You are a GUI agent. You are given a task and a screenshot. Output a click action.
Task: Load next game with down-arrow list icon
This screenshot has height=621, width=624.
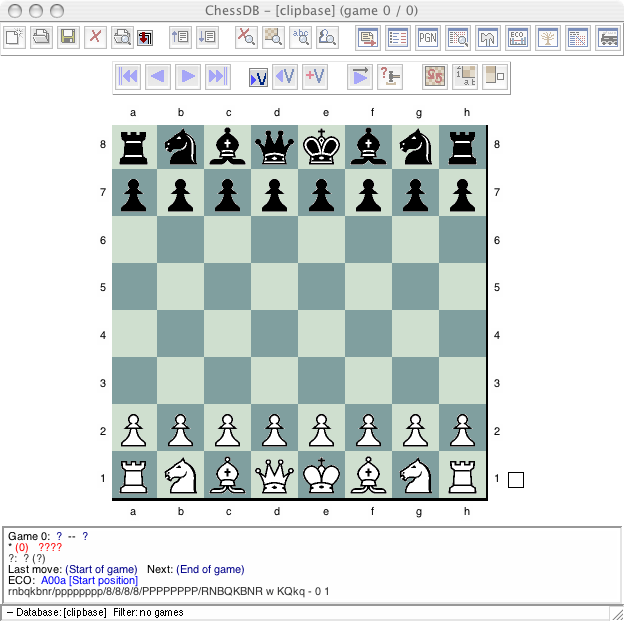207,38
